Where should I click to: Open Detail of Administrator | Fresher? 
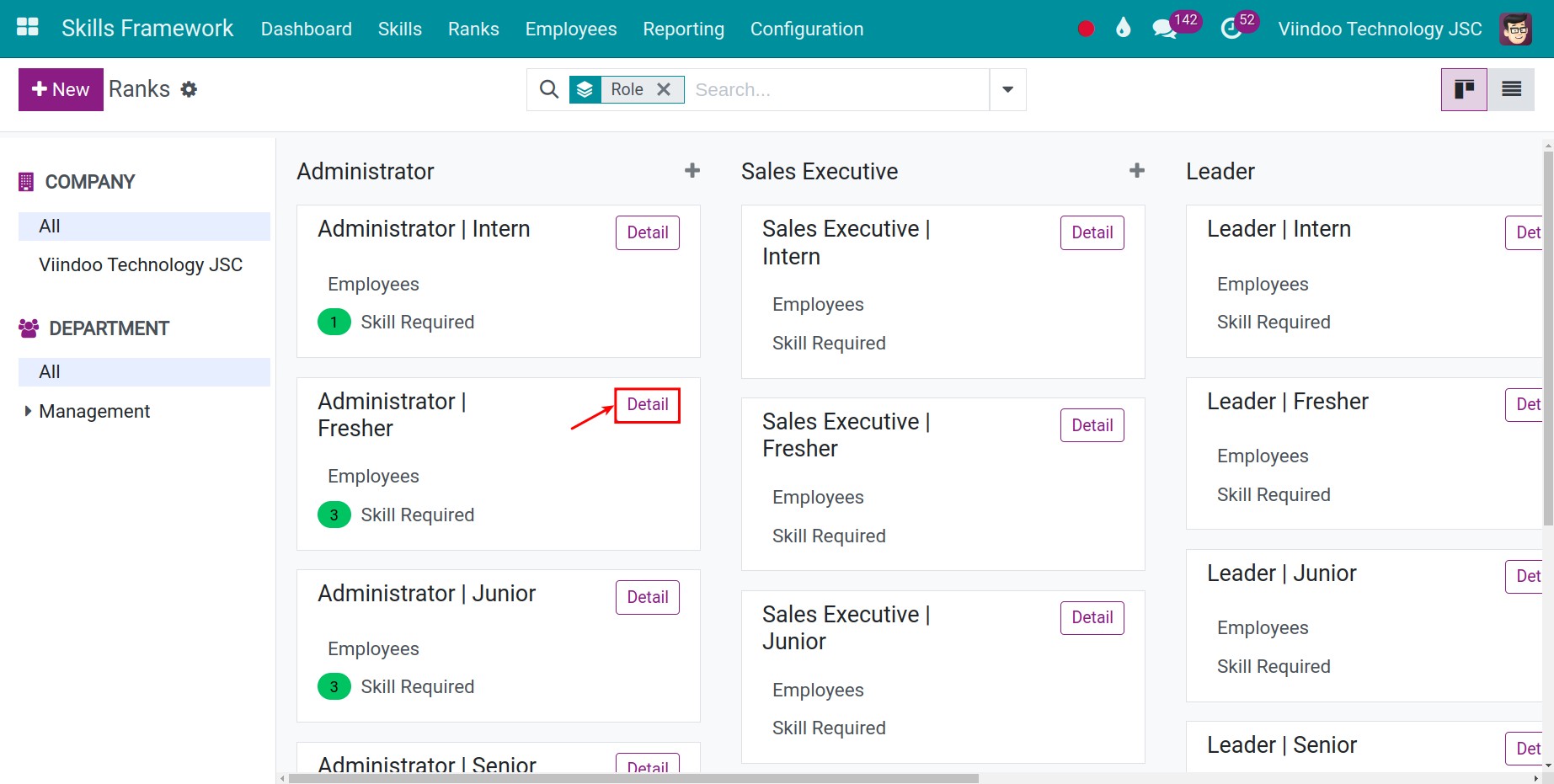pyautogui.click(x=648, y=405)
